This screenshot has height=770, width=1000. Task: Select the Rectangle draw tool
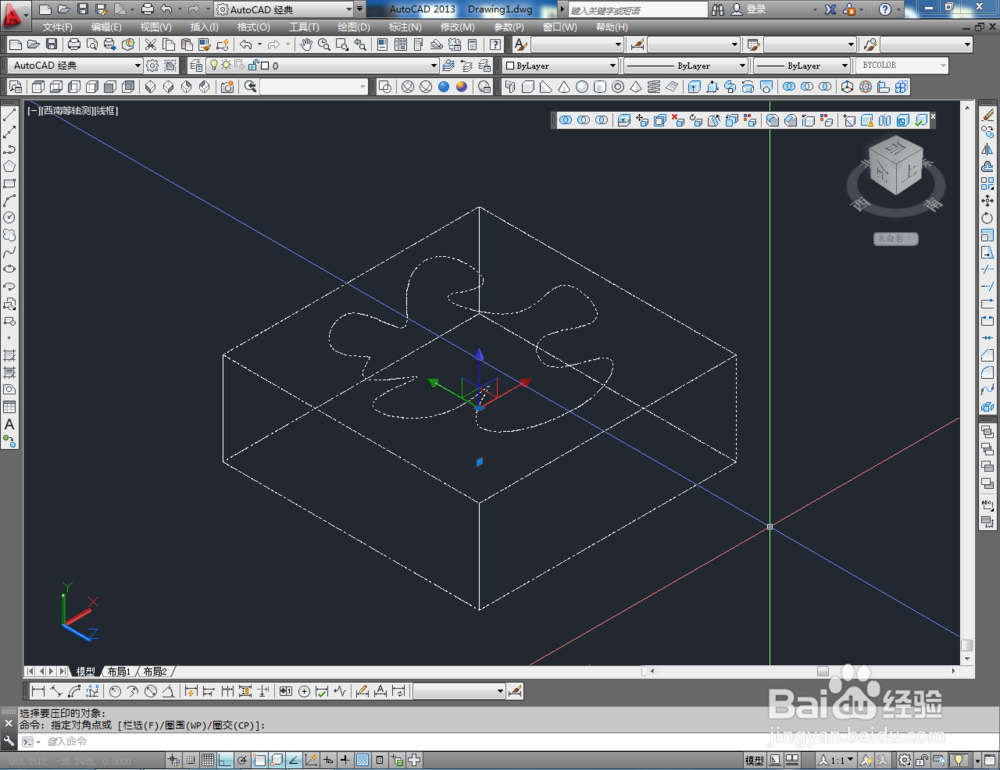[10, 184]
